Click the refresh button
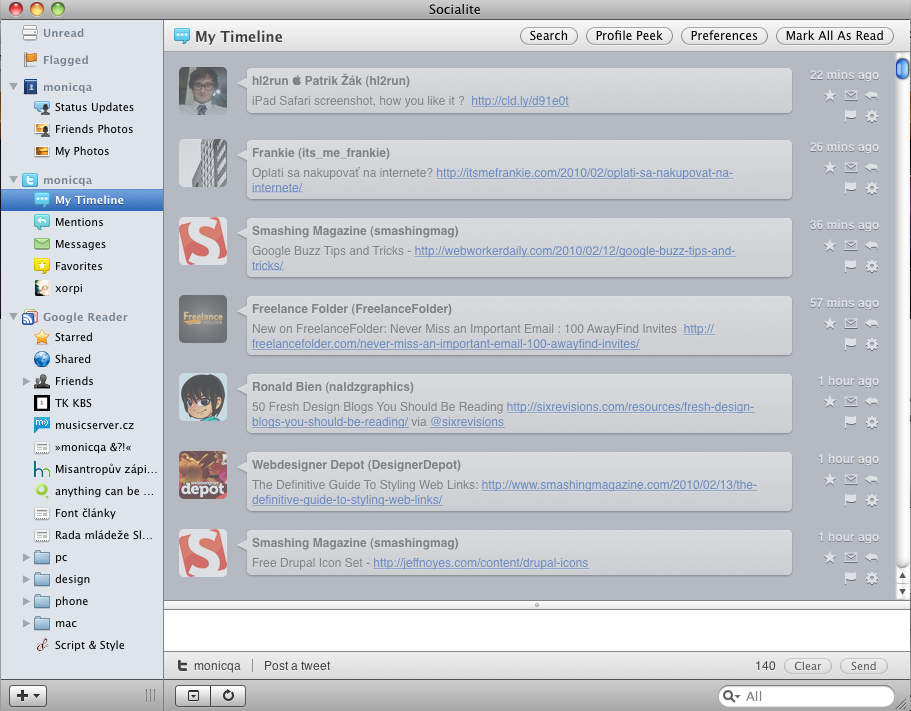911x711 pixels. pos(228,695)
